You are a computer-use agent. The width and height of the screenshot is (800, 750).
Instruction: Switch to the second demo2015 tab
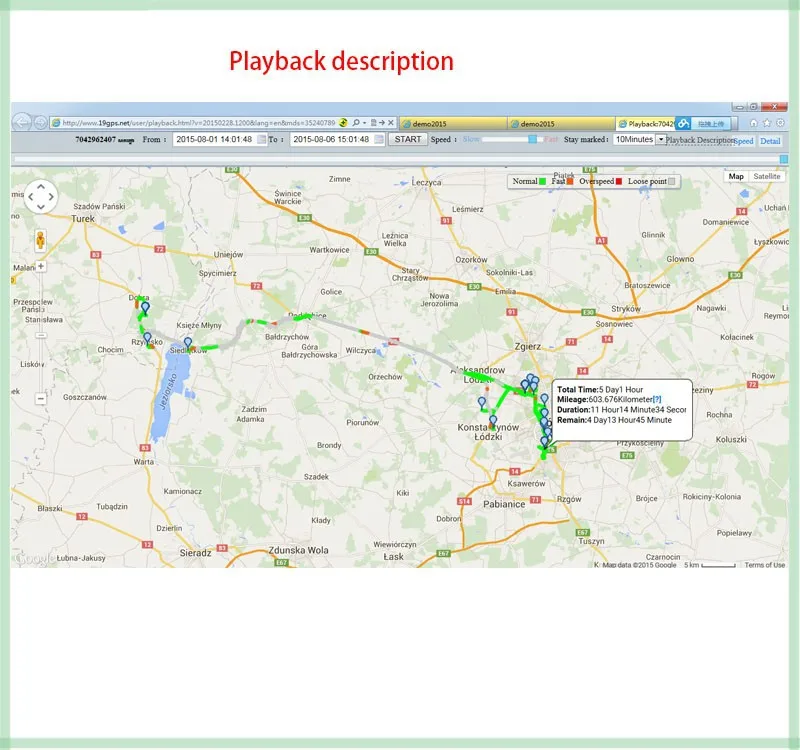[561, 123]
